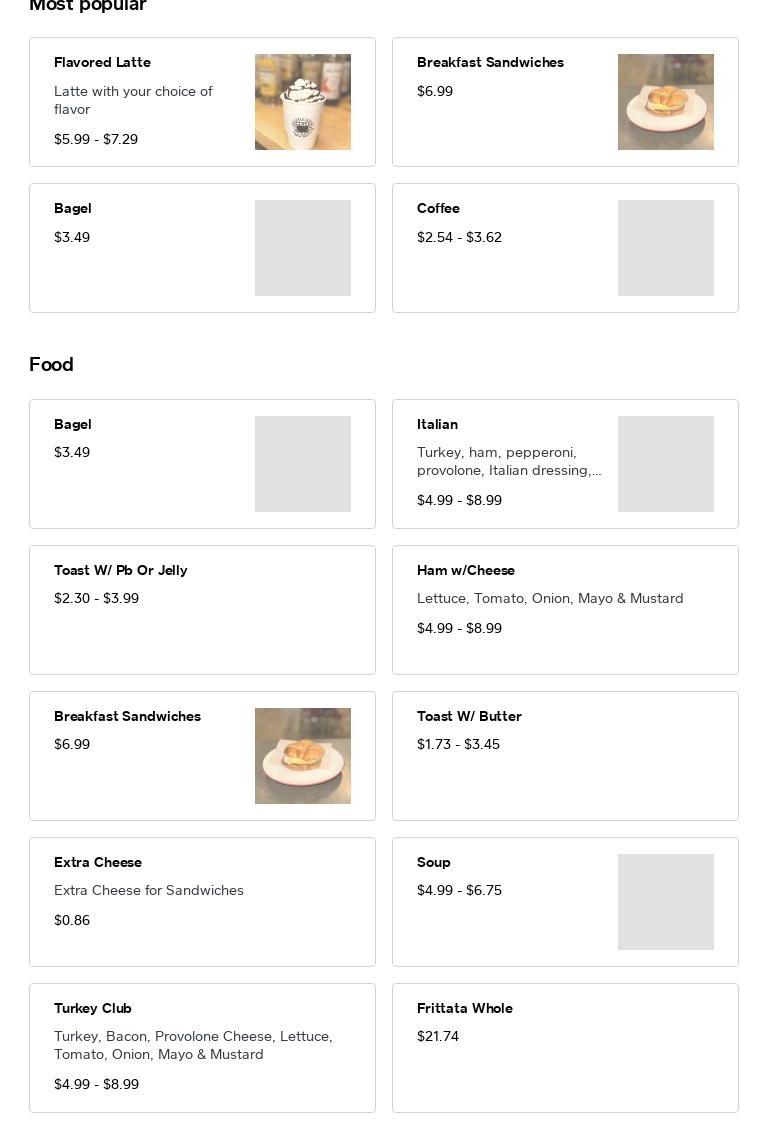Open the Ham w/Cheese item

[x=466, y=570]
